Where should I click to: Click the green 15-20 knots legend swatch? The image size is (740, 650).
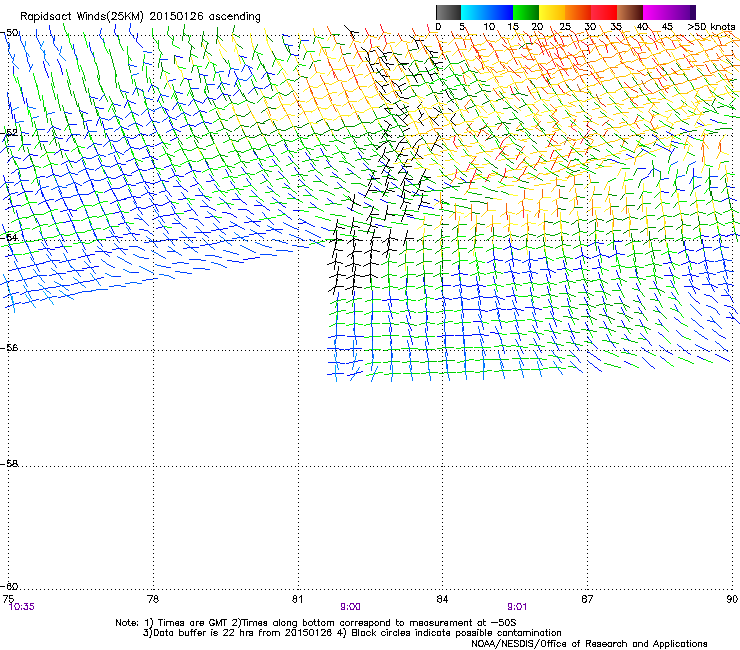click(x=526, y=12)
